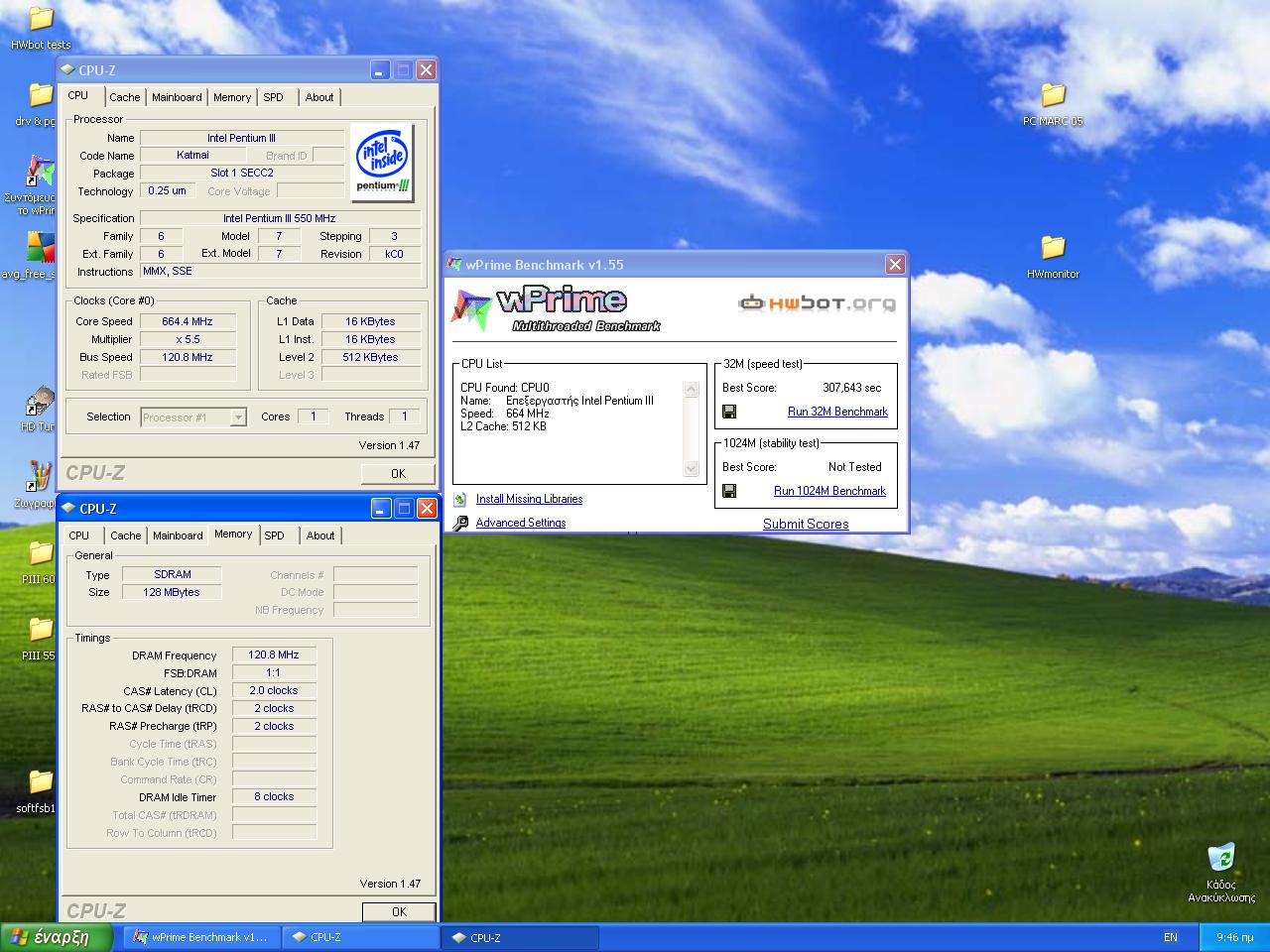The width and height of the screenshot is (1270, 952).
Task: Close the wPrime Benchmark window
Action: pyautogui.click(x=895, y=265)
